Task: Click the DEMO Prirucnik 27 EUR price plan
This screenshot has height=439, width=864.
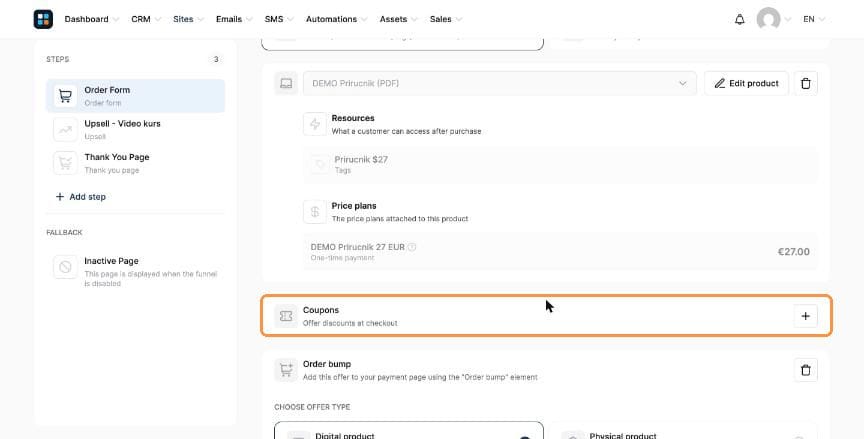Action: click(560, 252)
